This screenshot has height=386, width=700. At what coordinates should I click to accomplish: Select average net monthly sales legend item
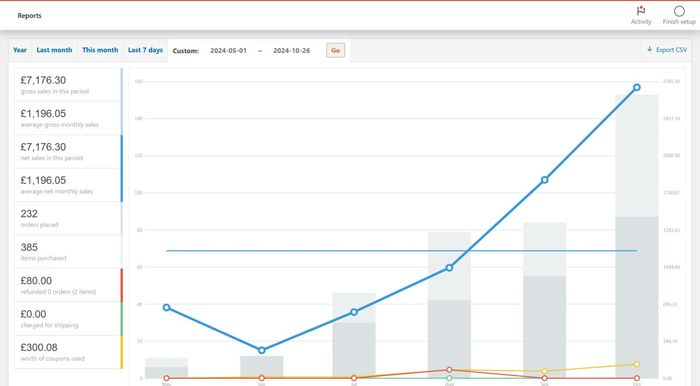click(68, 185)
